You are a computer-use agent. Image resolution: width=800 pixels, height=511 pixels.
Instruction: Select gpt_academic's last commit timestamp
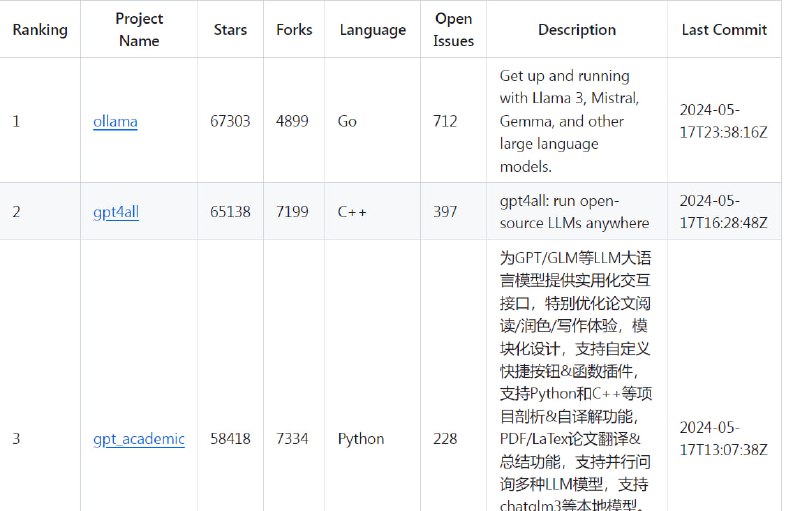coord(723,438)
